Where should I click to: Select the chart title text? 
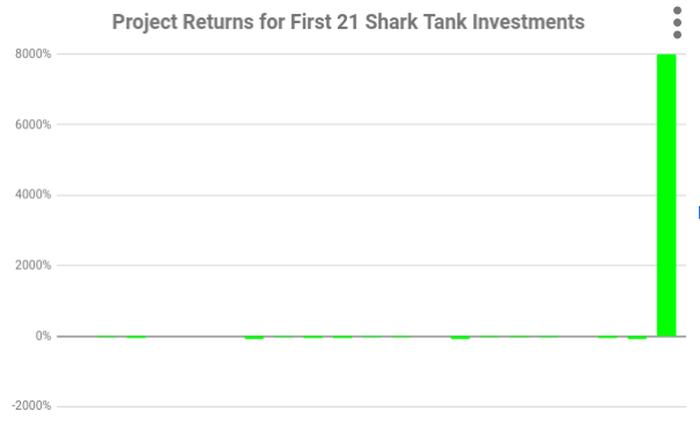(348, 22)
